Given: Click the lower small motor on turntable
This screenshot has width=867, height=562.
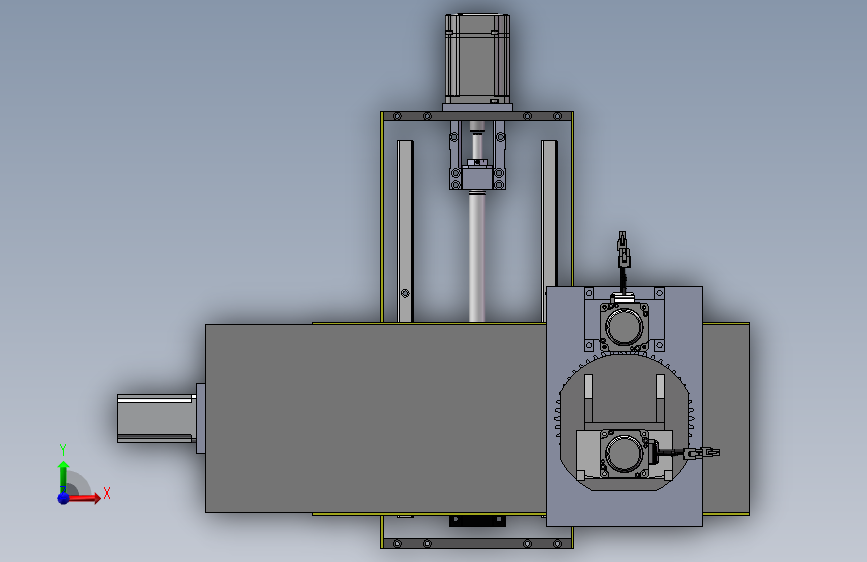Looking at the screenshot, I should click(624, 454).
